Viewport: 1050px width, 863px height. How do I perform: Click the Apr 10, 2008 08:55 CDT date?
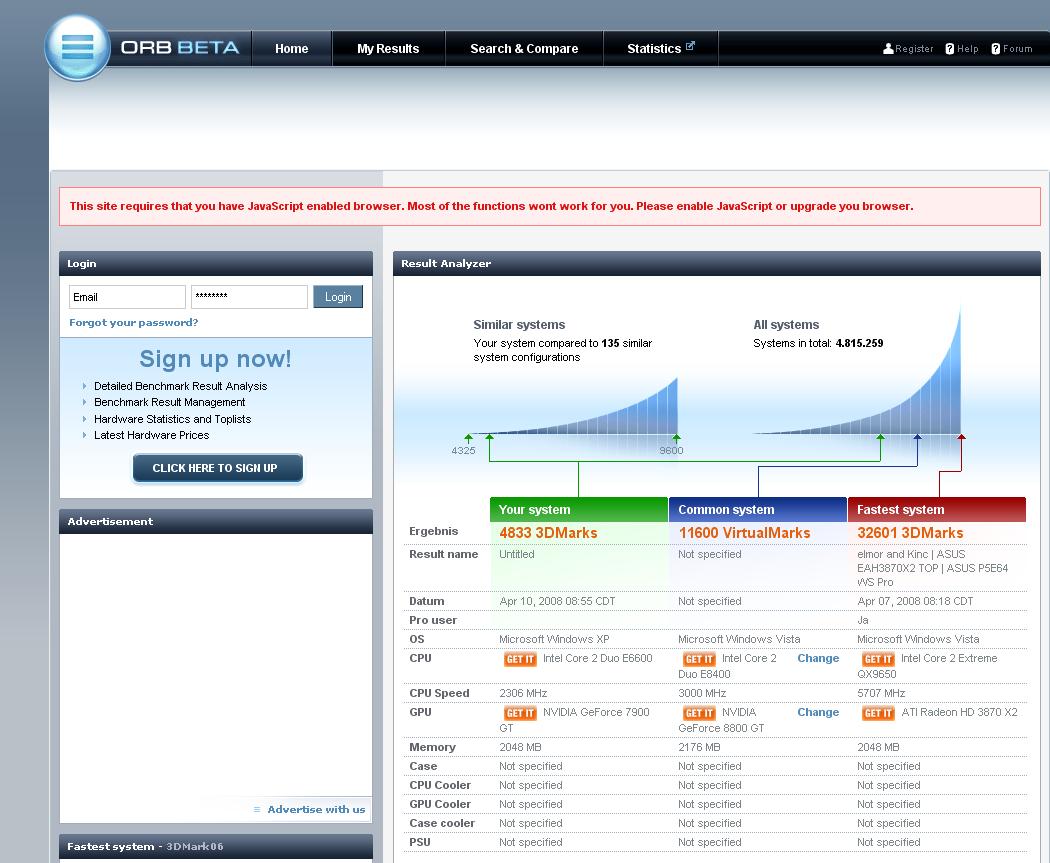557,601
